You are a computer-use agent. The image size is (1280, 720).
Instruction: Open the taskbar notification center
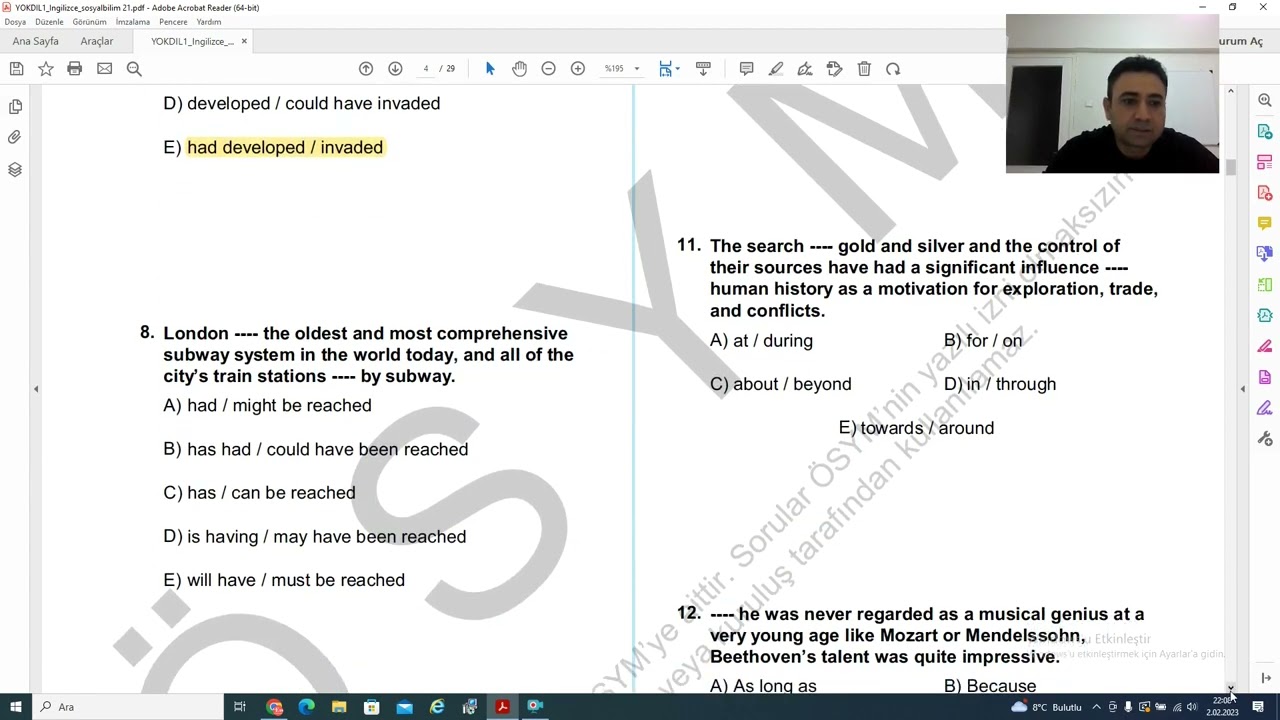point(1258,707)
